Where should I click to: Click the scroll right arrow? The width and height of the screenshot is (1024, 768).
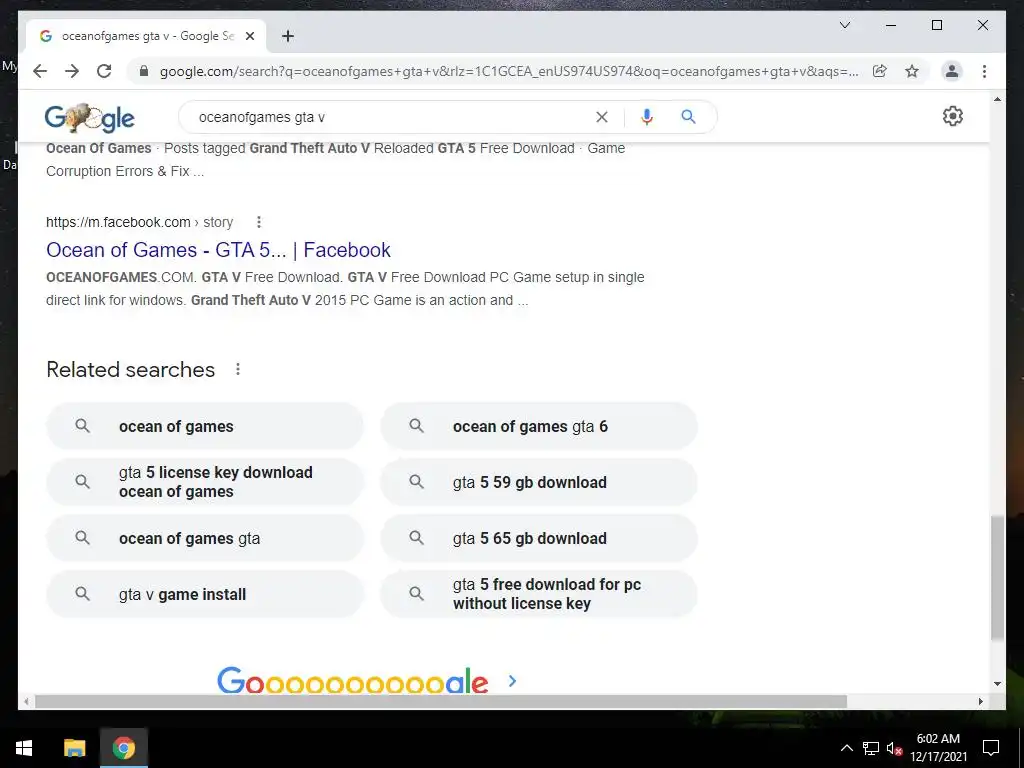click(x=980, y=701)
